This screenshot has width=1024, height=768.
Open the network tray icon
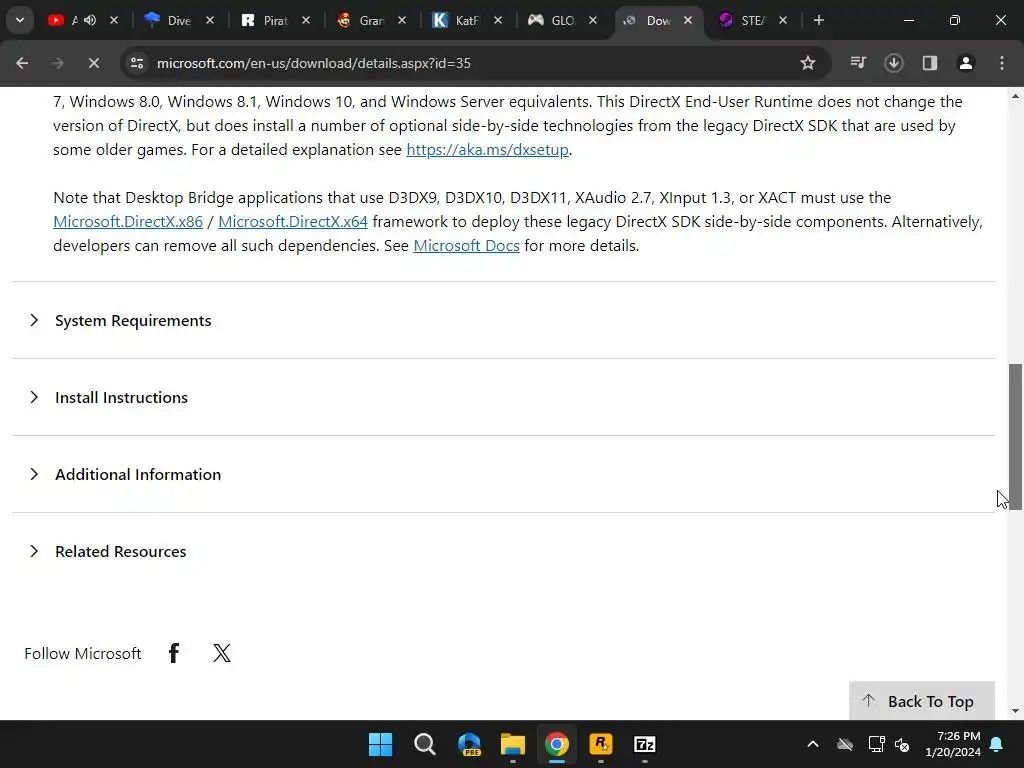876,744
